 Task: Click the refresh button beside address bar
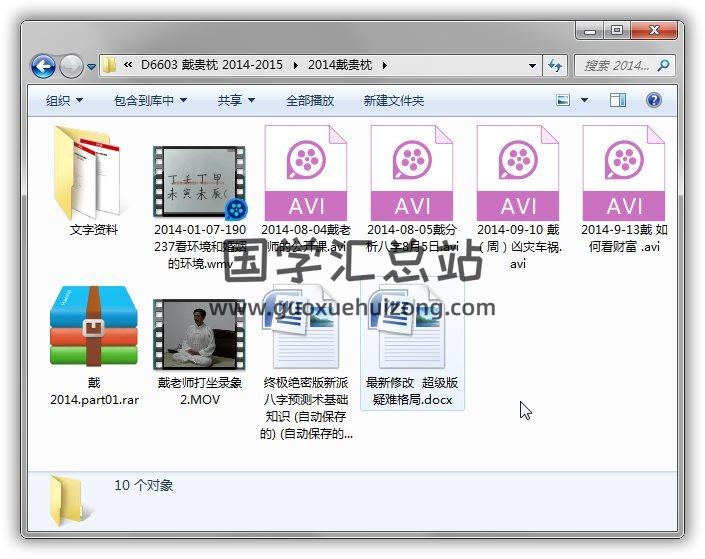pos(555,66)
